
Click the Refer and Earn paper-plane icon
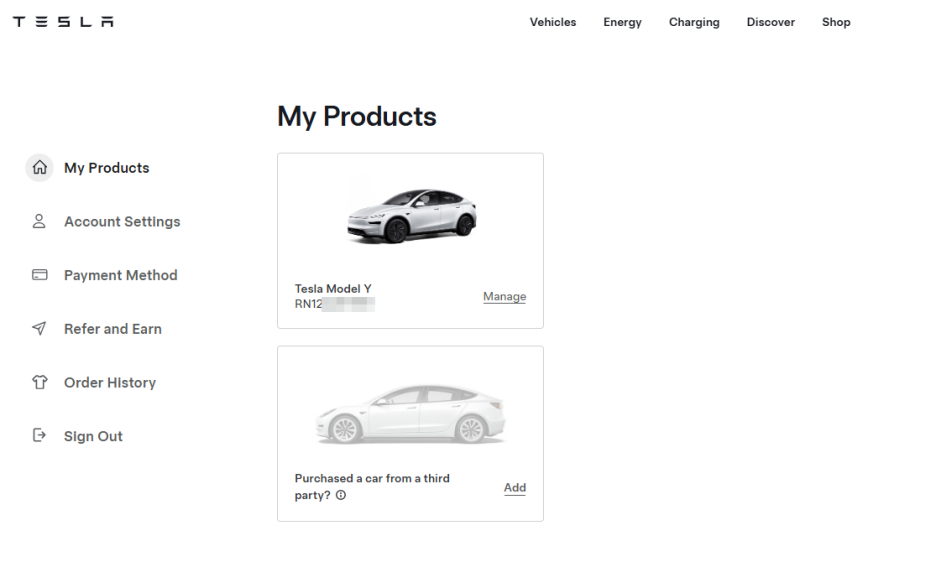39,328
